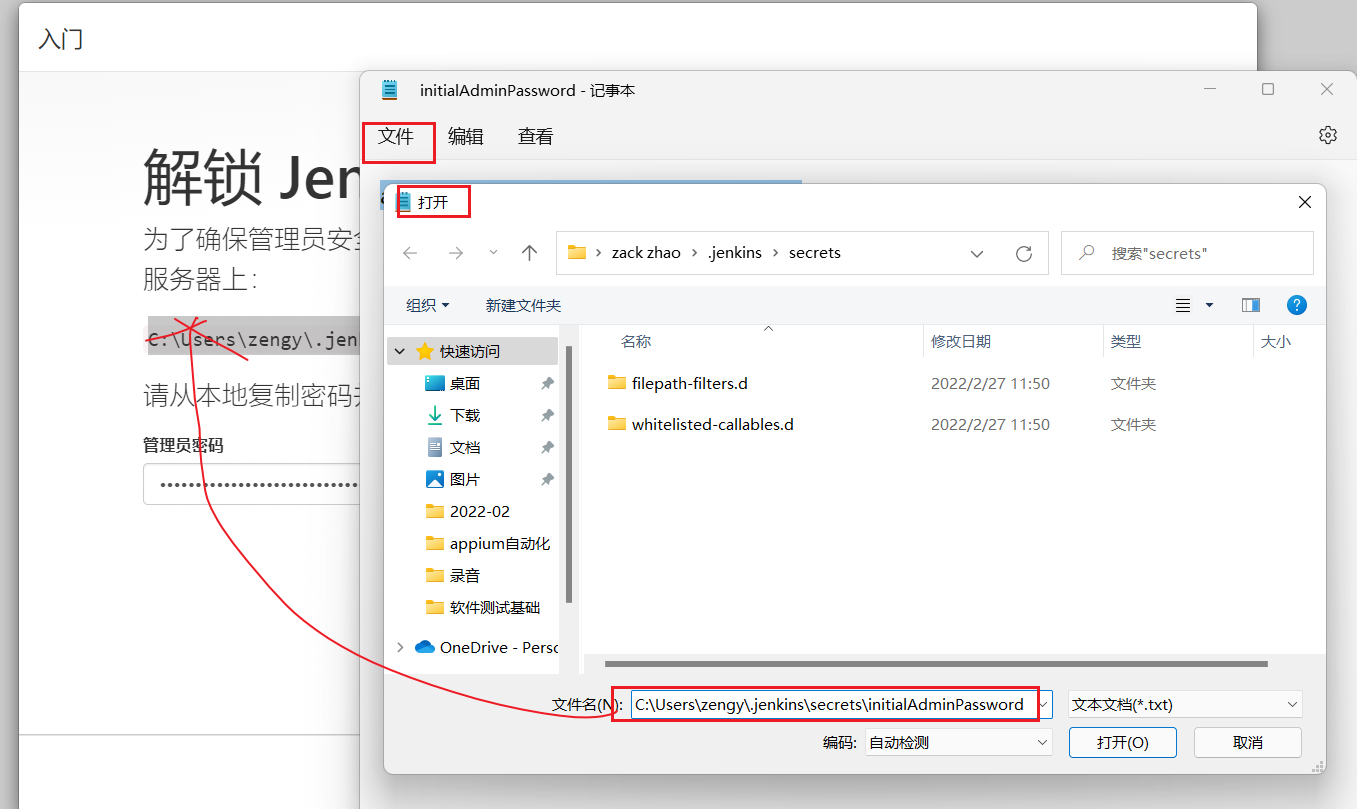
Task: Open file type dropdown 文本文档(*.txt)
Action: pos(1185,704)
